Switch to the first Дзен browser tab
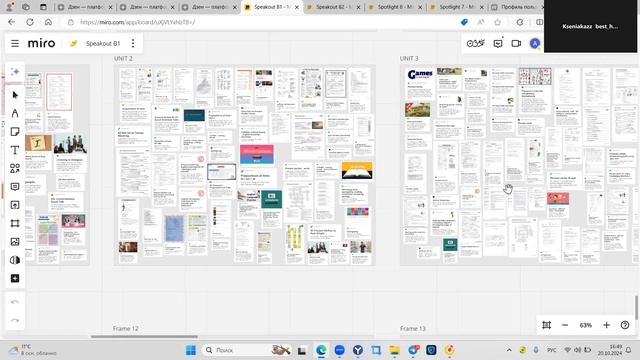Image resolution: width=640 pixels, height=360 pixels. [85, 7]
